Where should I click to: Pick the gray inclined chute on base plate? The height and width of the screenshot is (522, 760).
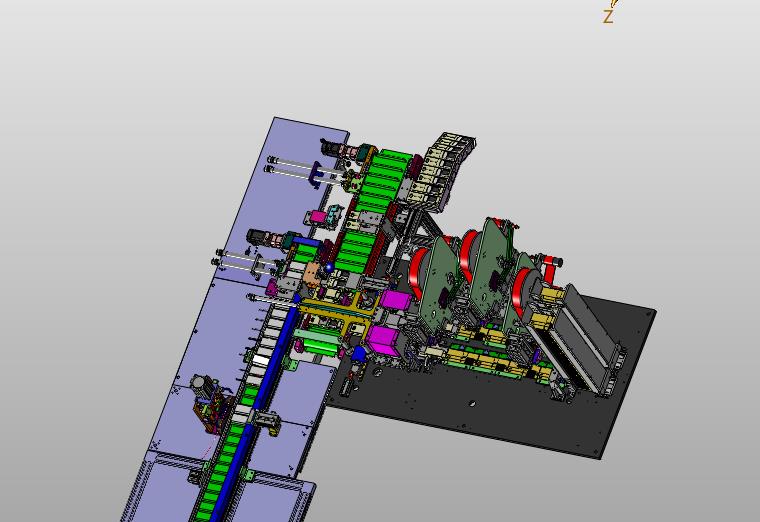pyautogui.click(x=577, y=339)
